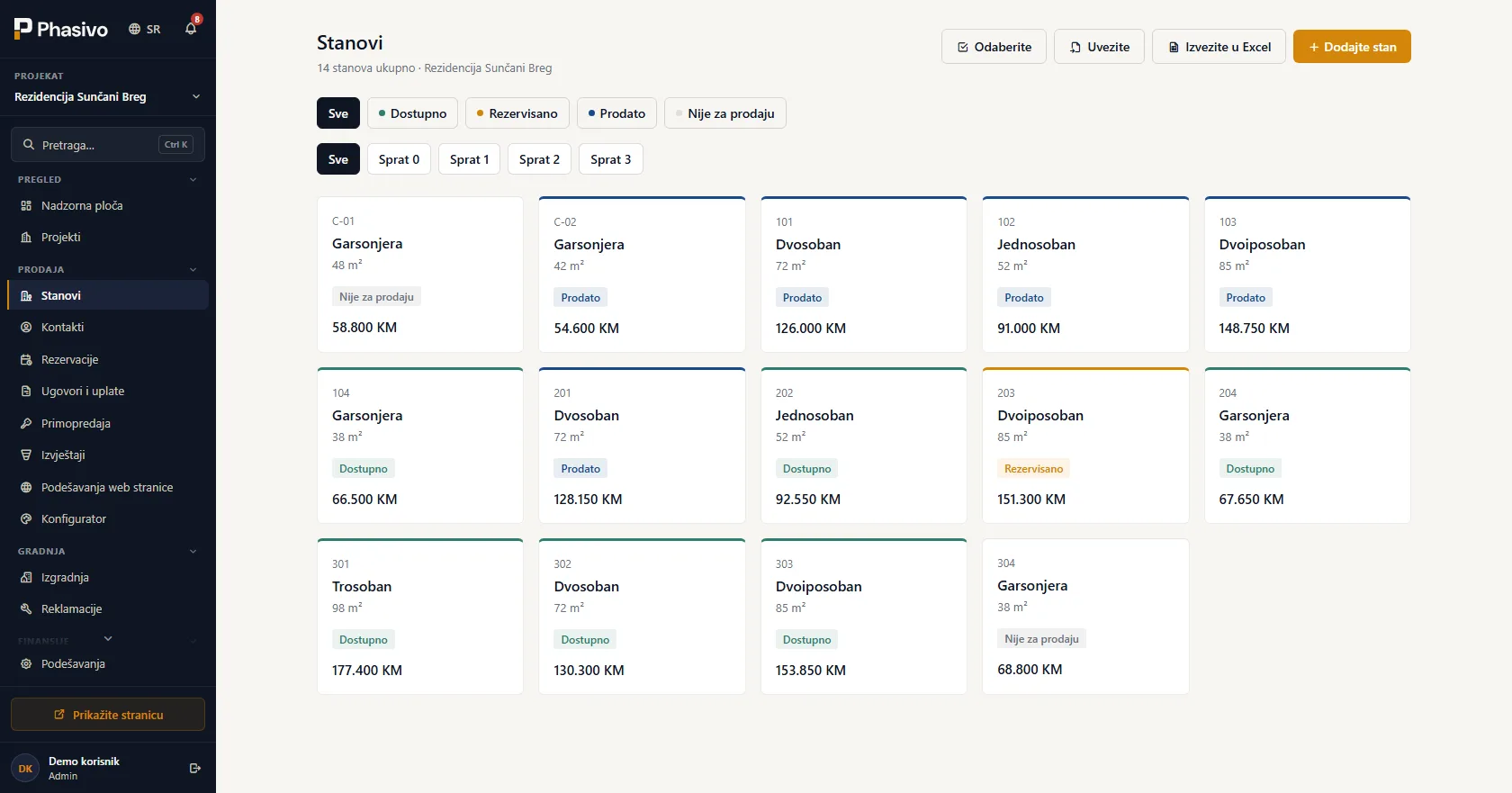Click the Ugovori i uplate document icon

(26, 391)
